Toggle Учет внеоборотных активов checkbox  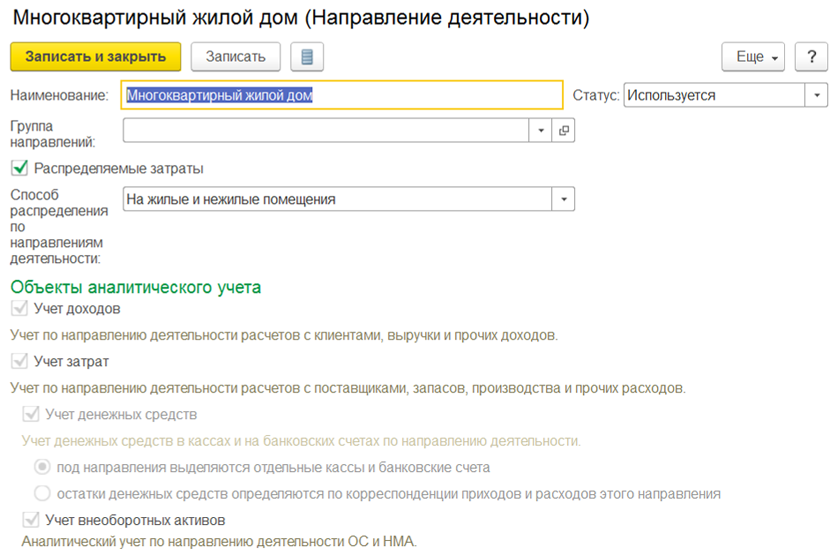click(x=31, y=520)
